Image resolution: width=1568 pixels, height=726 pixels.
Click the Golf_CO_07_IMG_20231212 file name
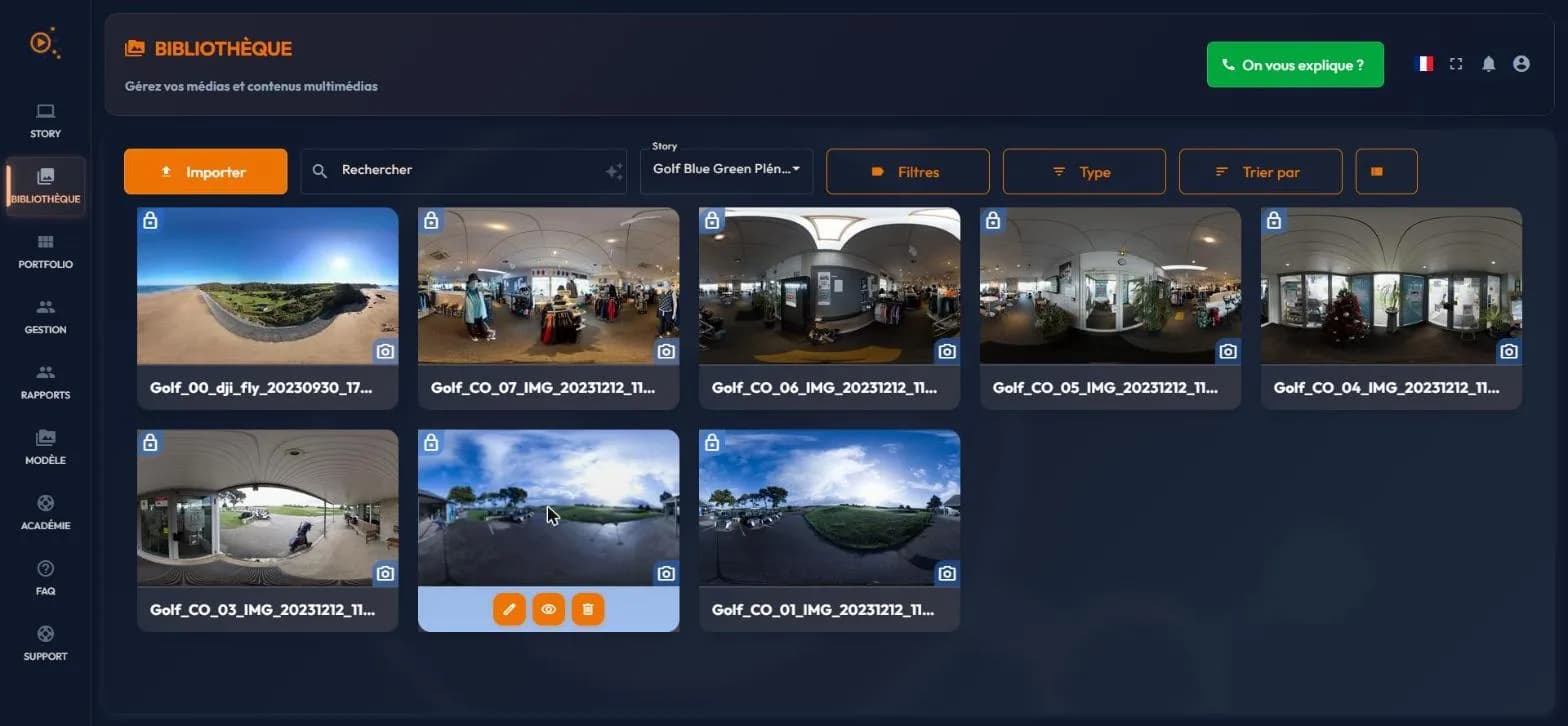543,387
